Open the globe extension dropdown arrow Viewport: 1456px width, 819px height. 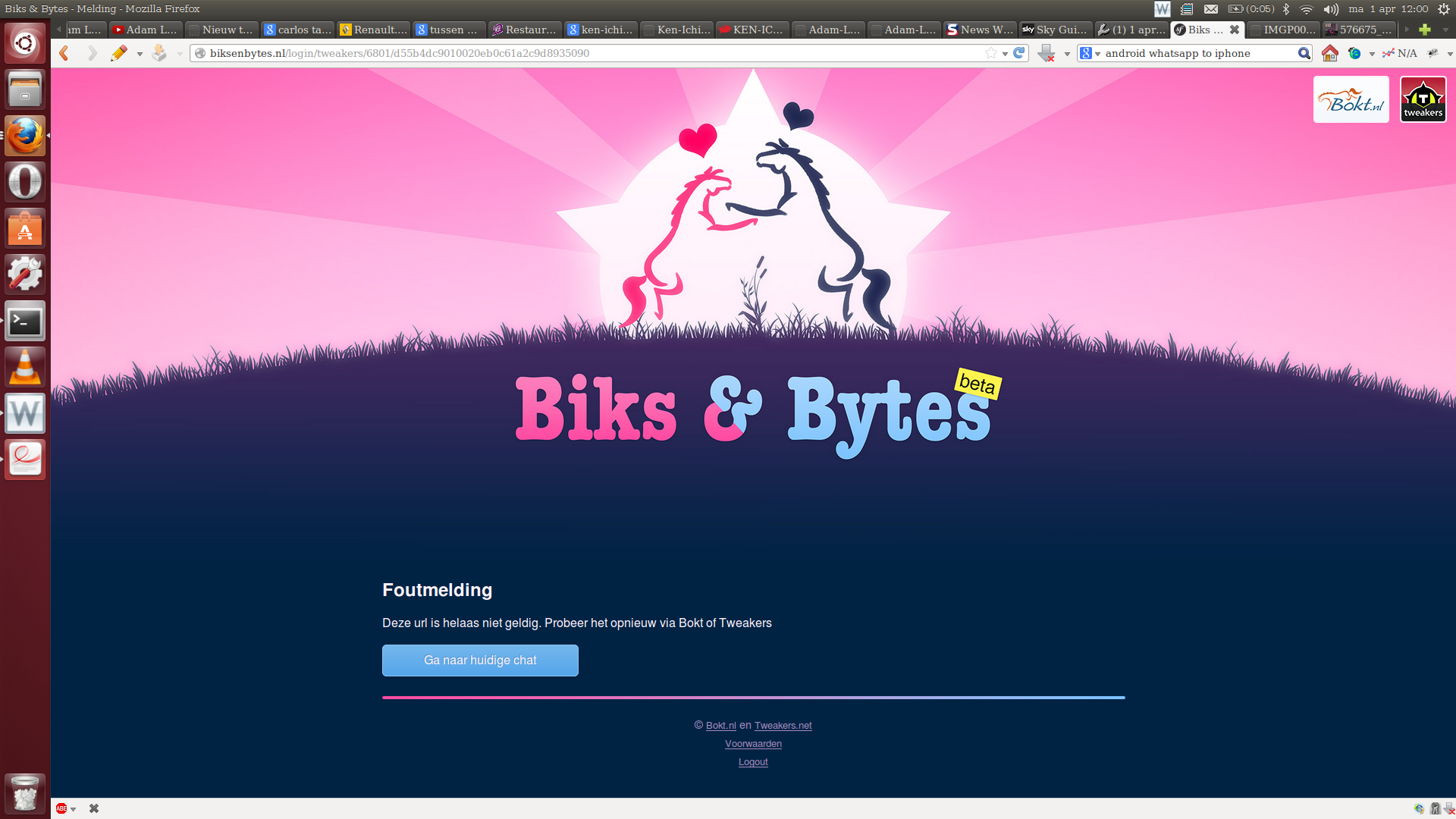[x=1372, y=54]
